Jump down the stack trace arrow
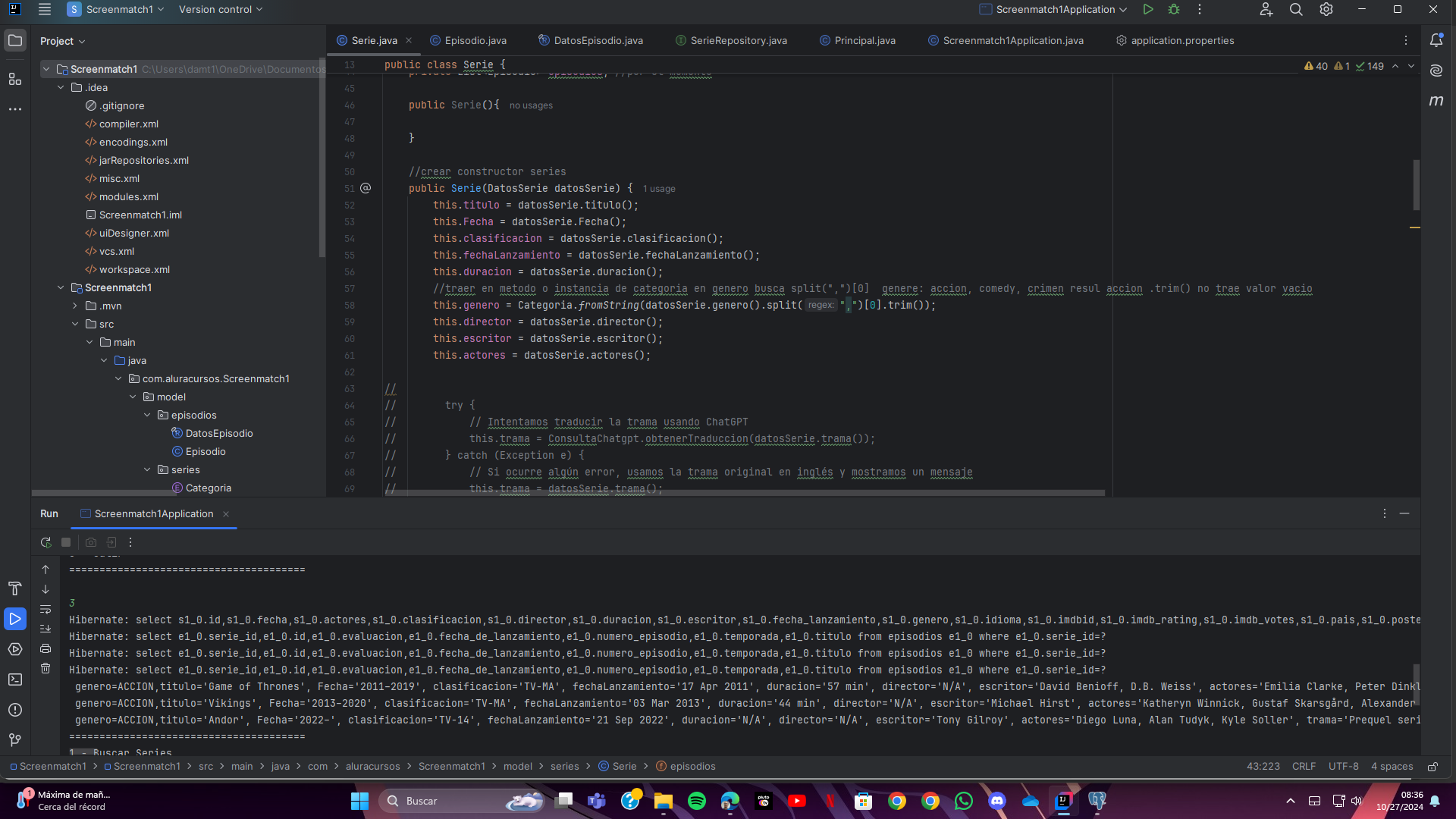The width and height of the screenshot is (1456, 819). click(x=45, y=589)
